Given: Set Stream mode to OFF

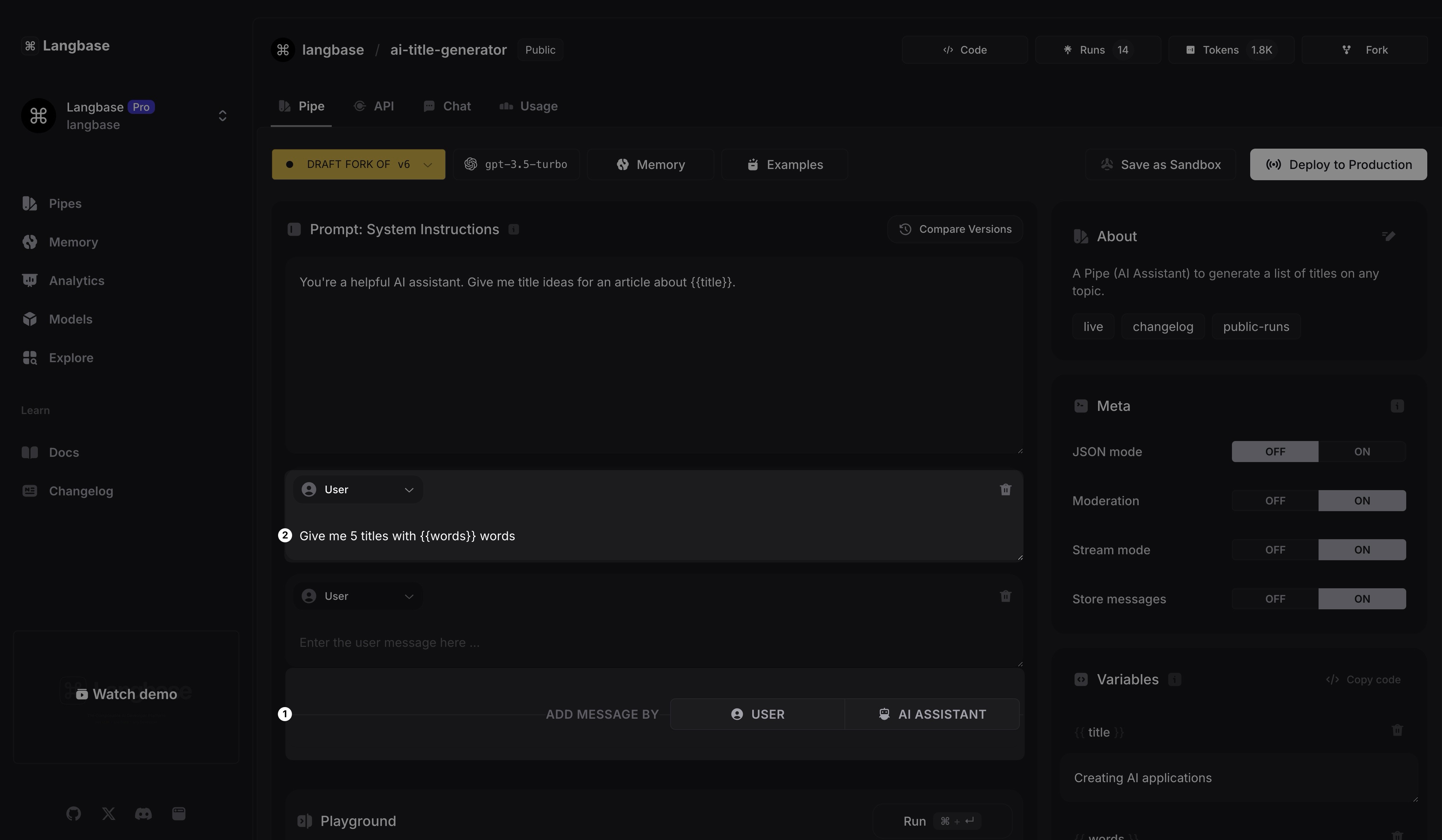Looking at the screenshot, I should click(x=1275, y=550).
